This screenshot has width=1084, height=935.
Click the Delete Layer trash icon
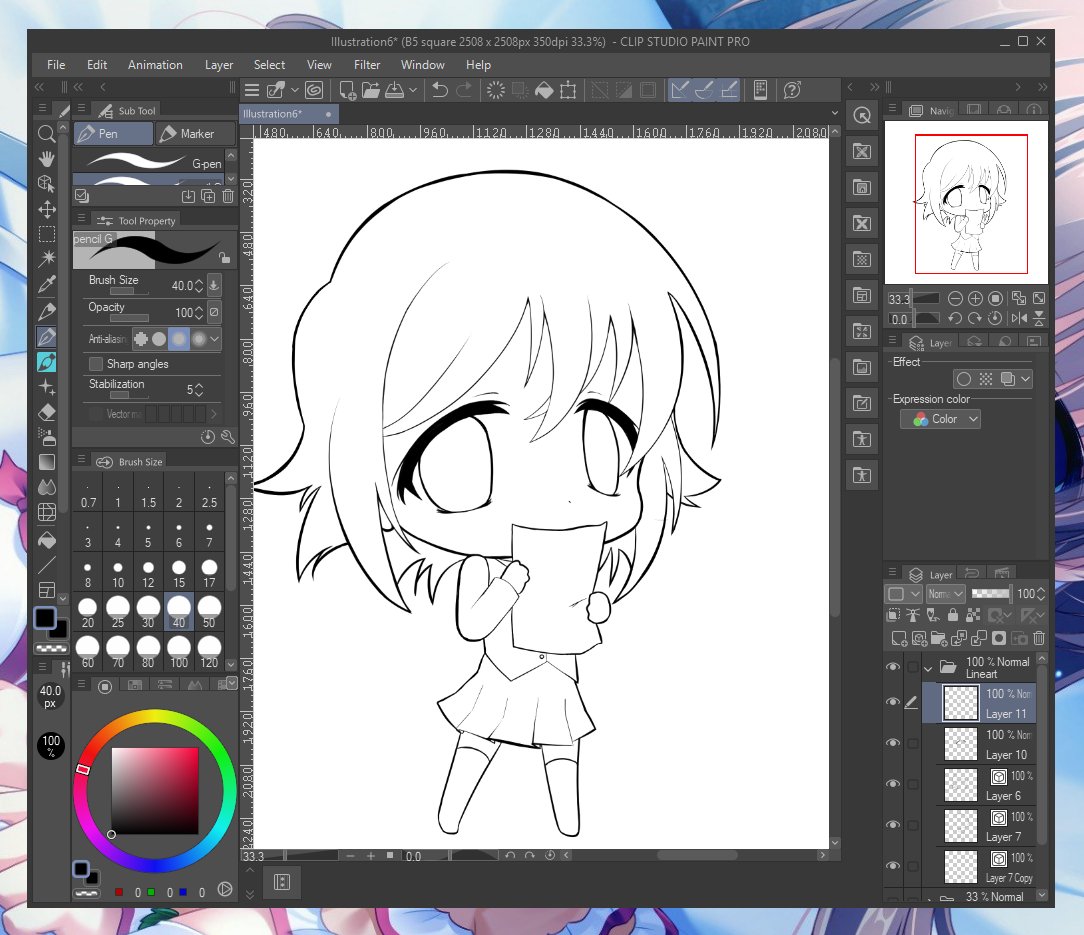[x=1040, y=637]
